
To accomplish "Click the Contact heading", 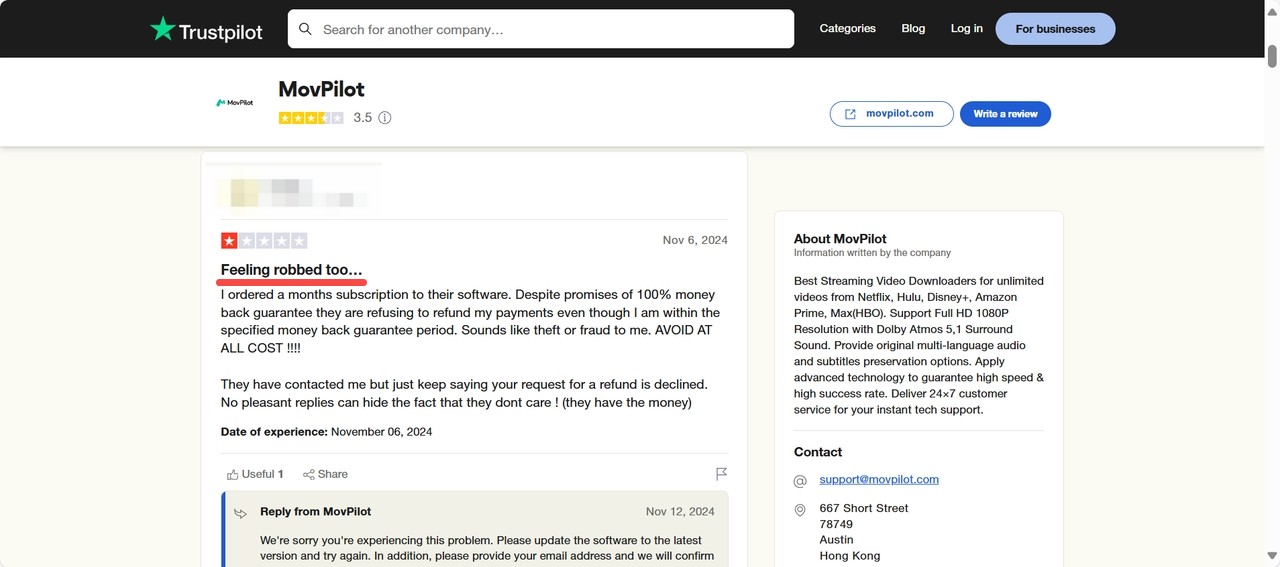I will pos(818,452).
